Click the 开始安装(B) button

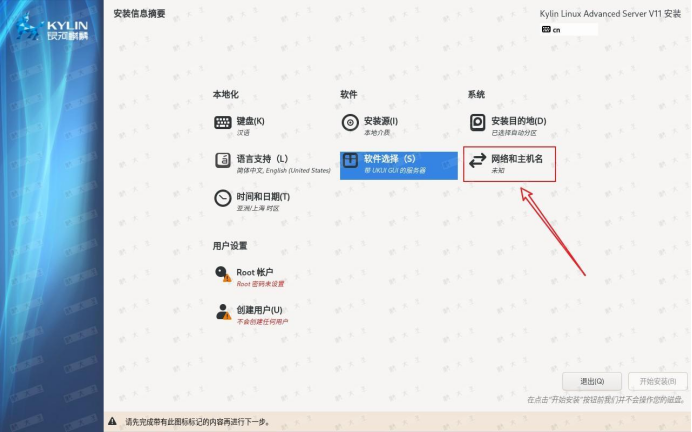coord(658,381)
